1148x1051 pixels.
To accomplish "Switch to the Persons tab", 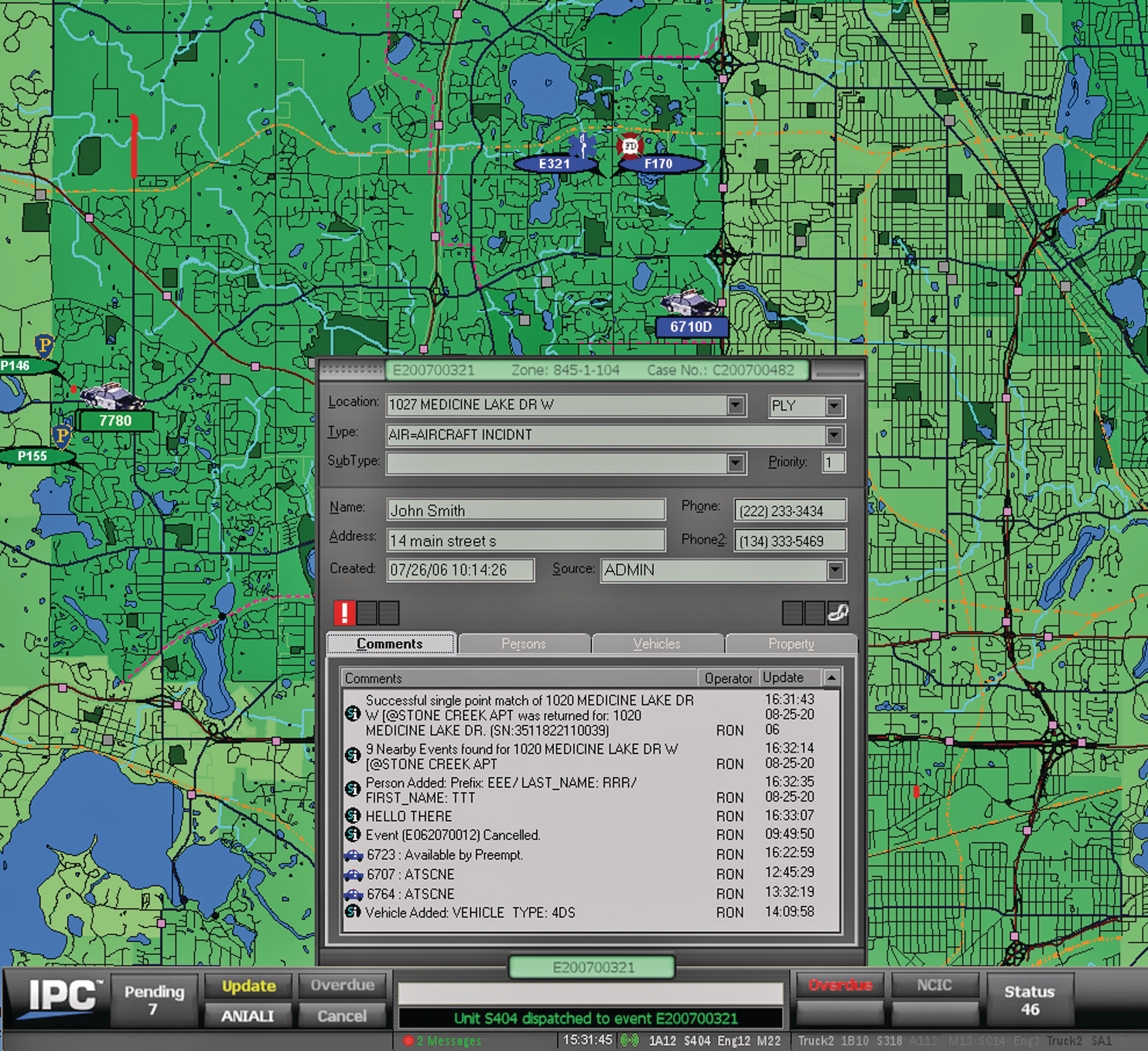I will 523,643.
